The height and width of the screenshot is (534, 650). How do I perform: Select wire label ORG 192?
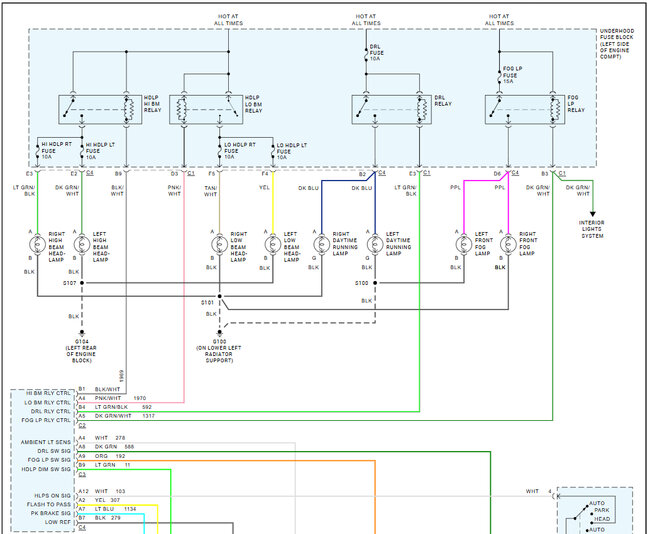click(110, 456)
